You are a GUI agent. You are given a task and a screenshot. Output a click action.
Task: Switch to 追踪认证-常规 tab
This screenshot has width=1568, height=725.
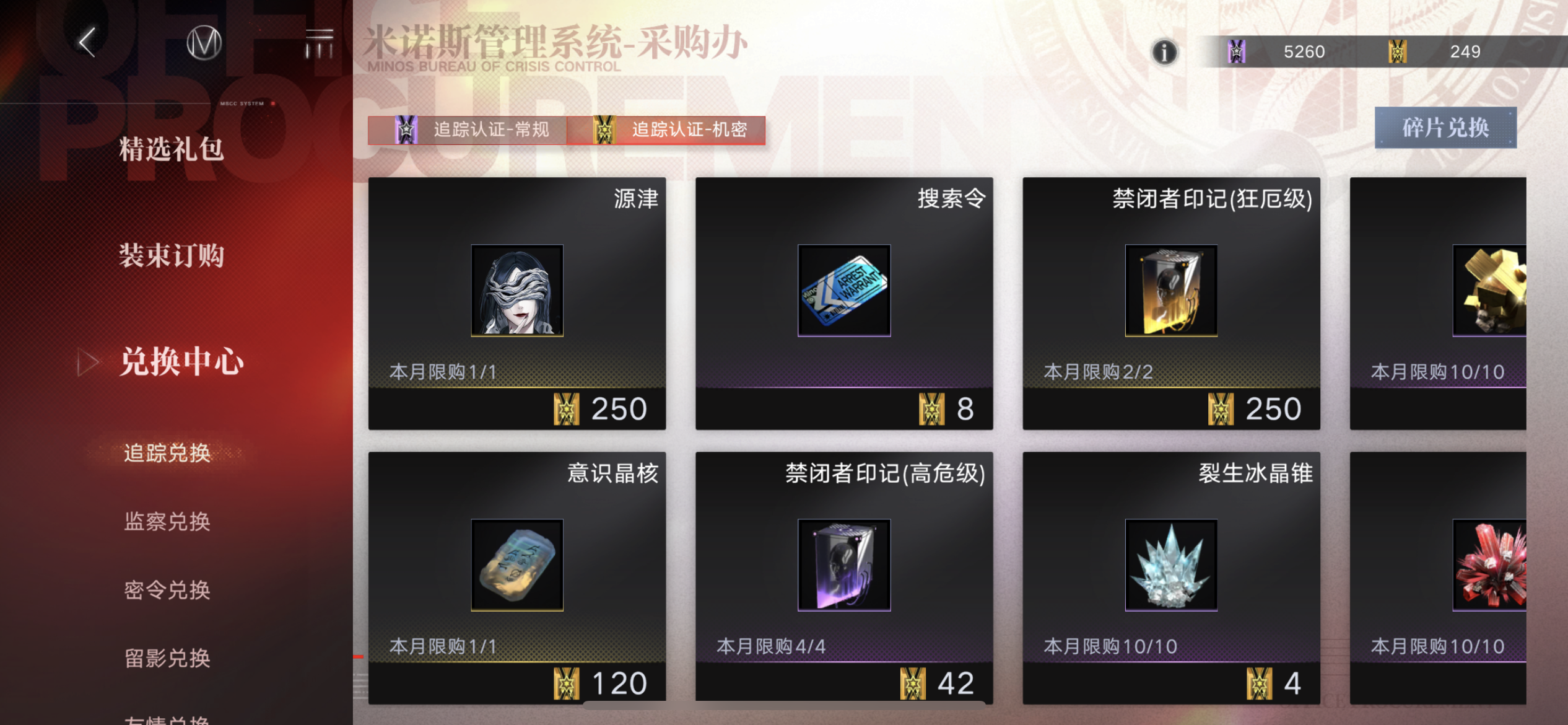pyautogui.click(x=468, y=130)
